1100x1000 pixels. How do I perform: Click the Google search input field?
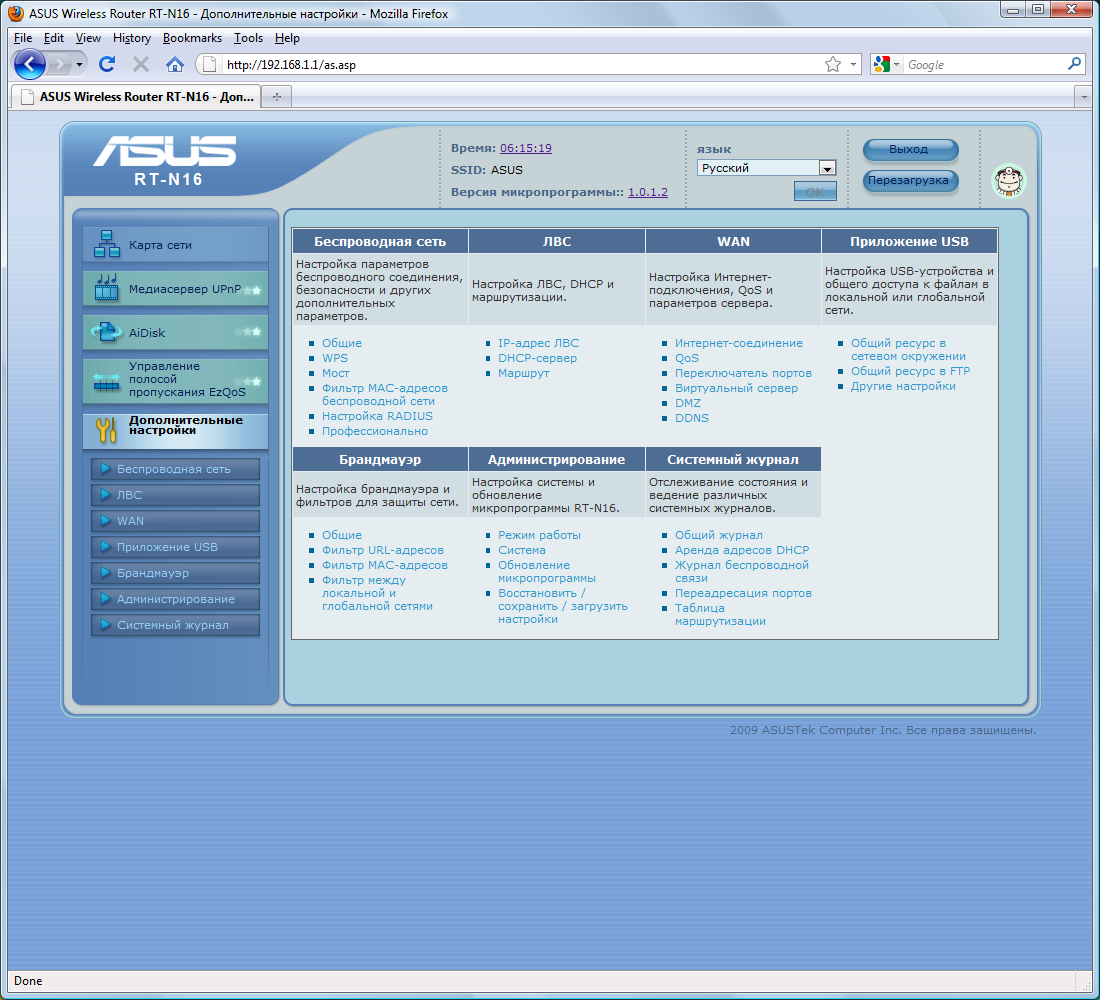(x=985, y=65)
